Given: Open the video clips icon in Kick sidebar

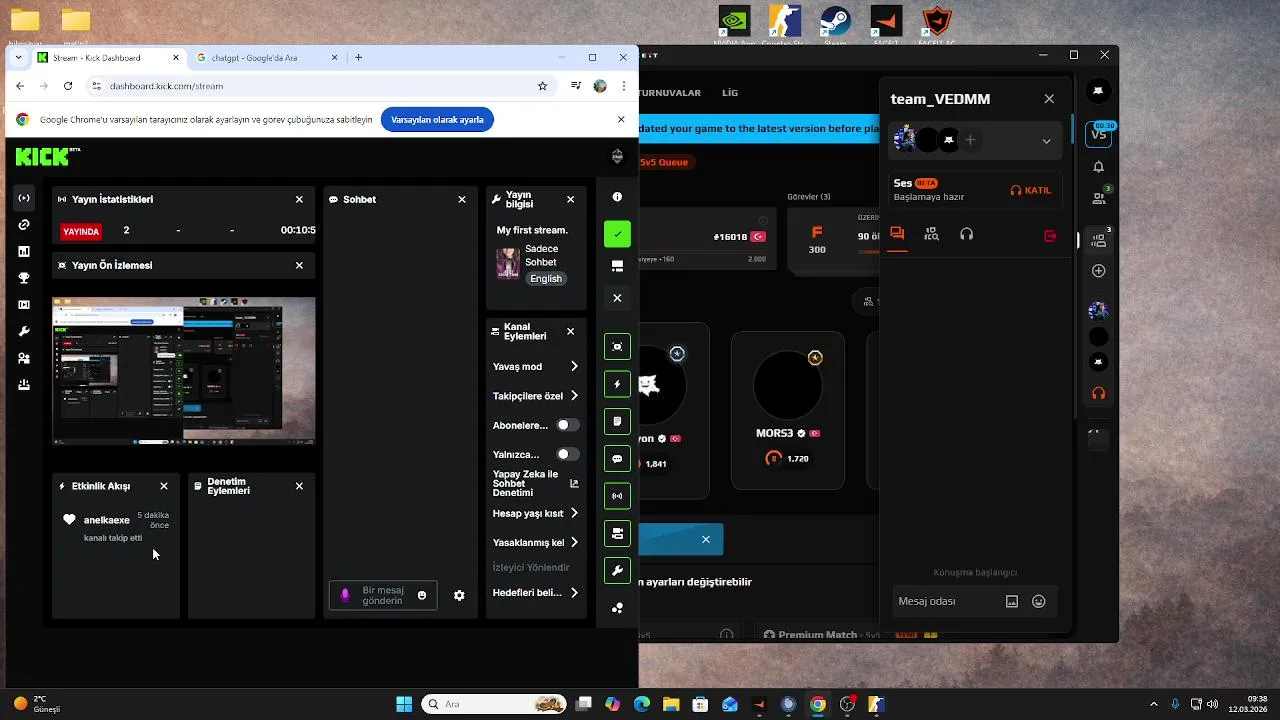Looking at the screenshot, I should point(24,305).
